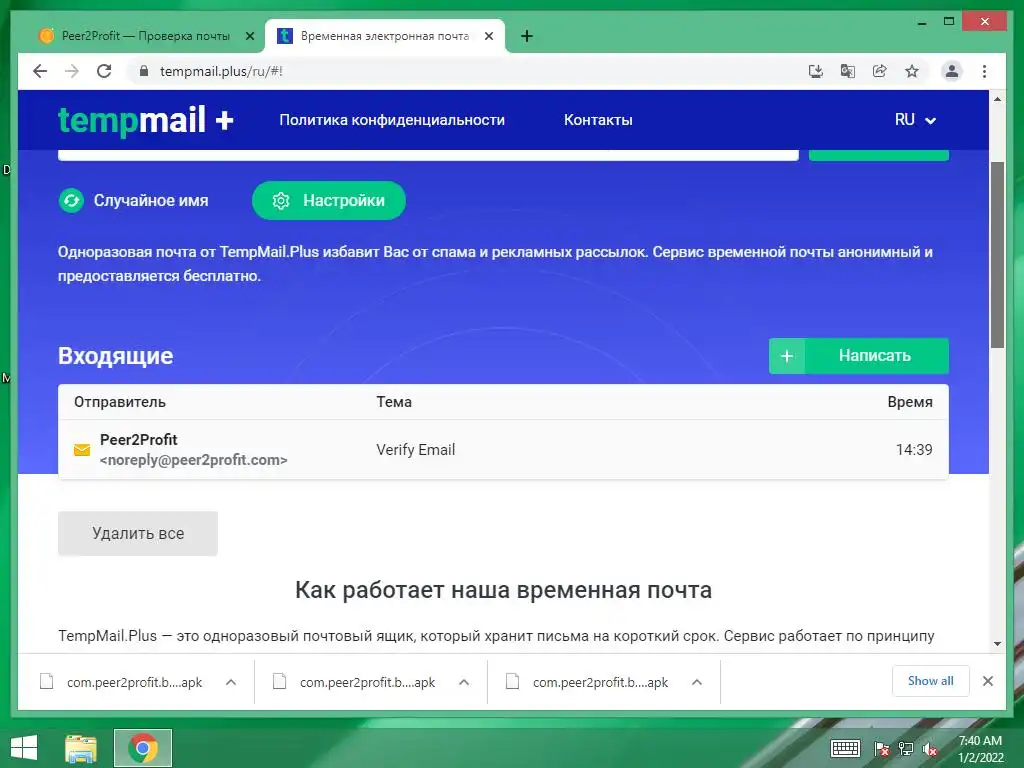
Task: Click the browser back arrow
Action: 40,71
